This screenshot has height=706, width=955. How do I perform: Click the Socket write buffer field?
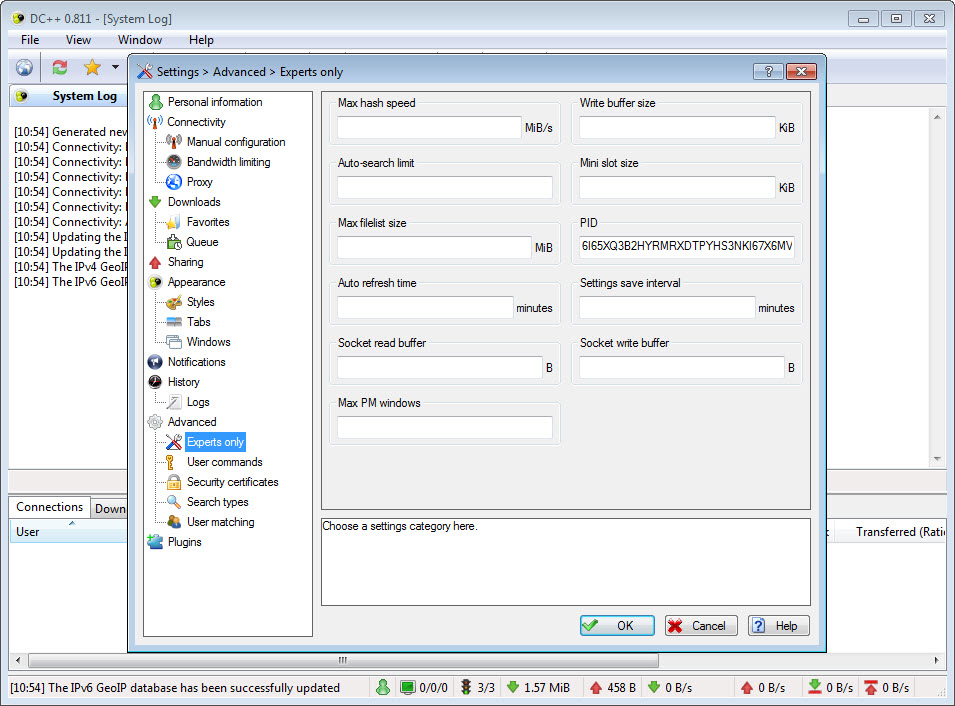pos(682,367)
